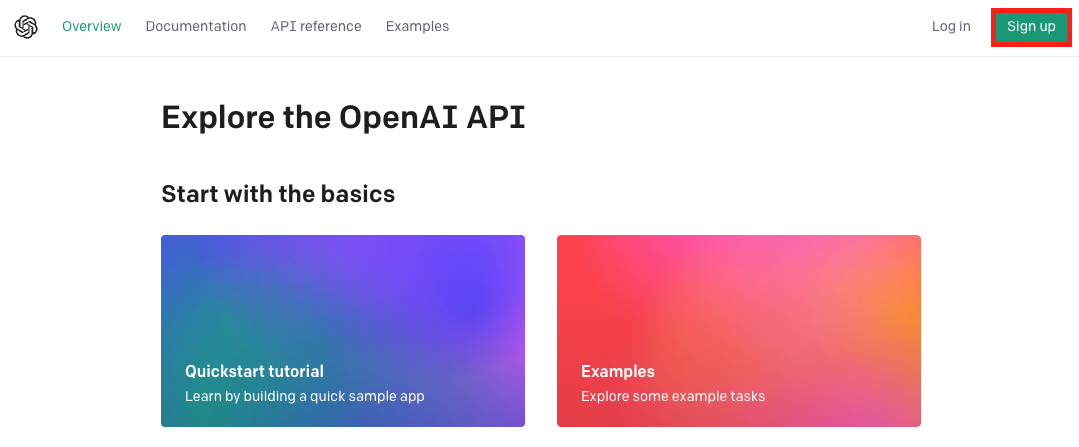Click 'Learn by building a quick sample app'

[305, 397]
